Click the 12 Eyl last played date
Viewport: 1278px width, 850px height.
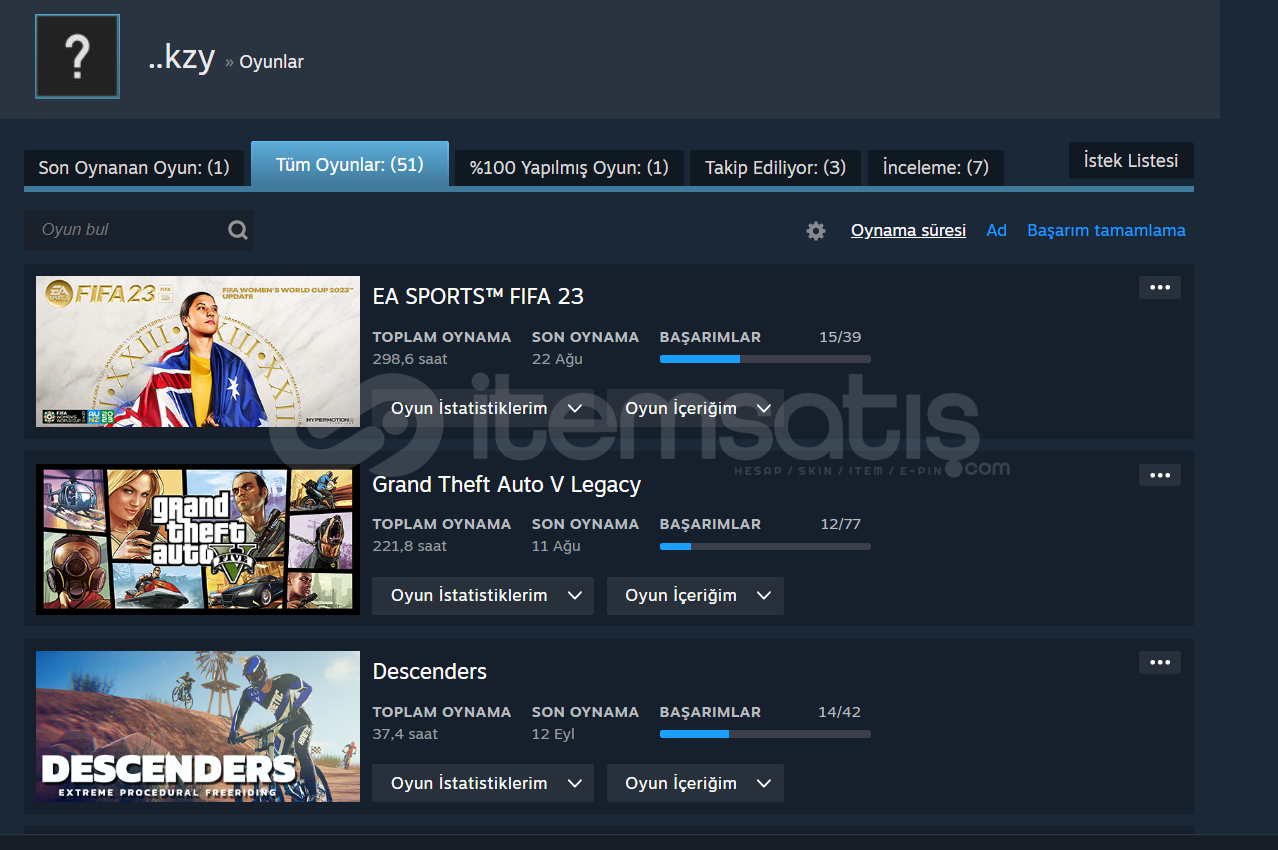(553, 734)
